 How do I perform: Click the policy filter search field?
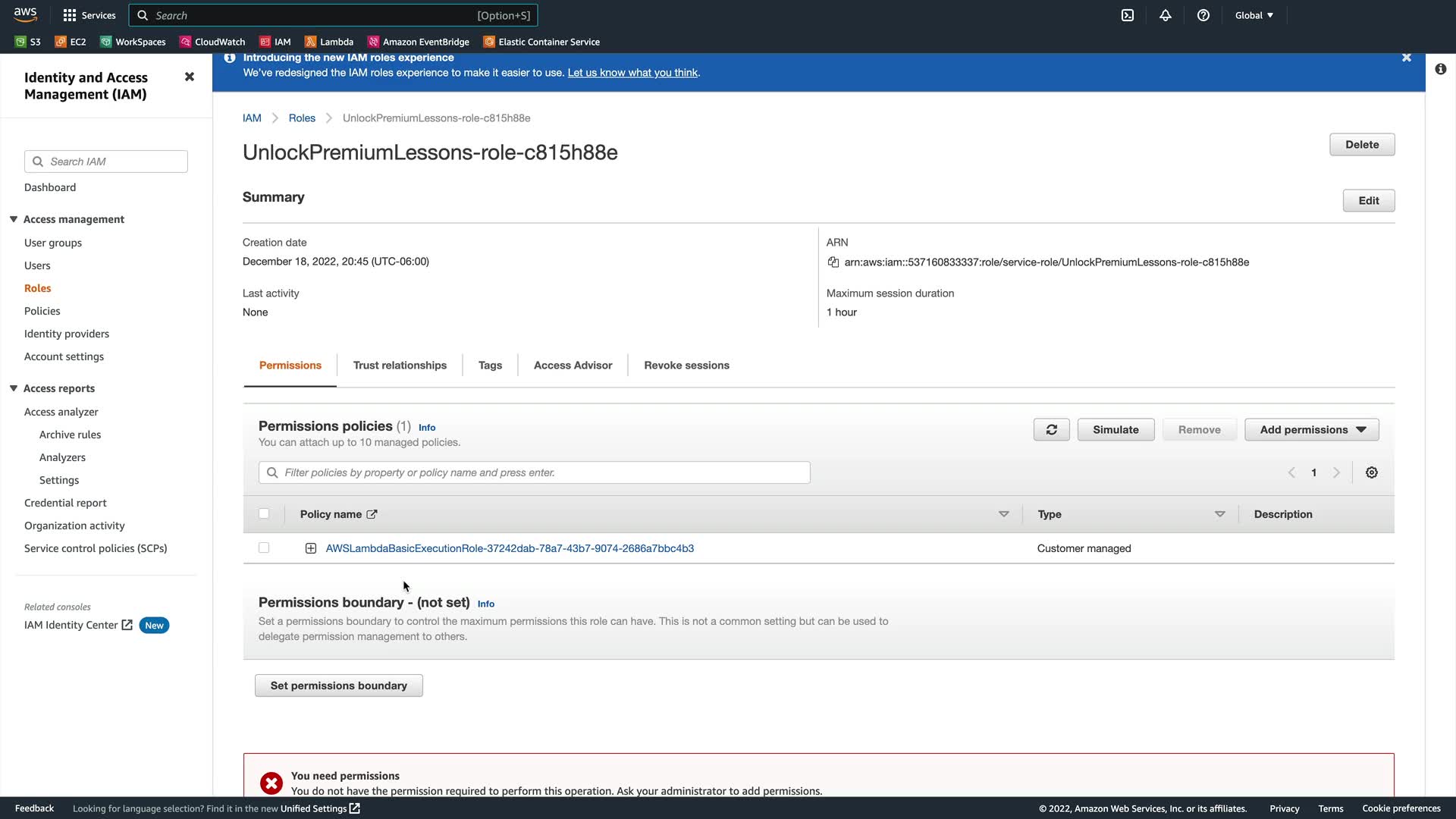click(534, 472)
